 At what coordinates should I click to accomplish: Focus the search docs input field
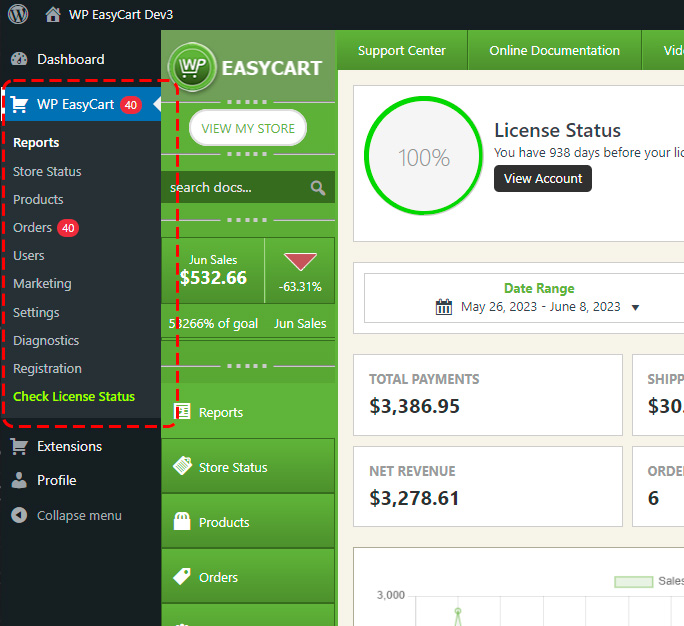click(x=236, y=187)
